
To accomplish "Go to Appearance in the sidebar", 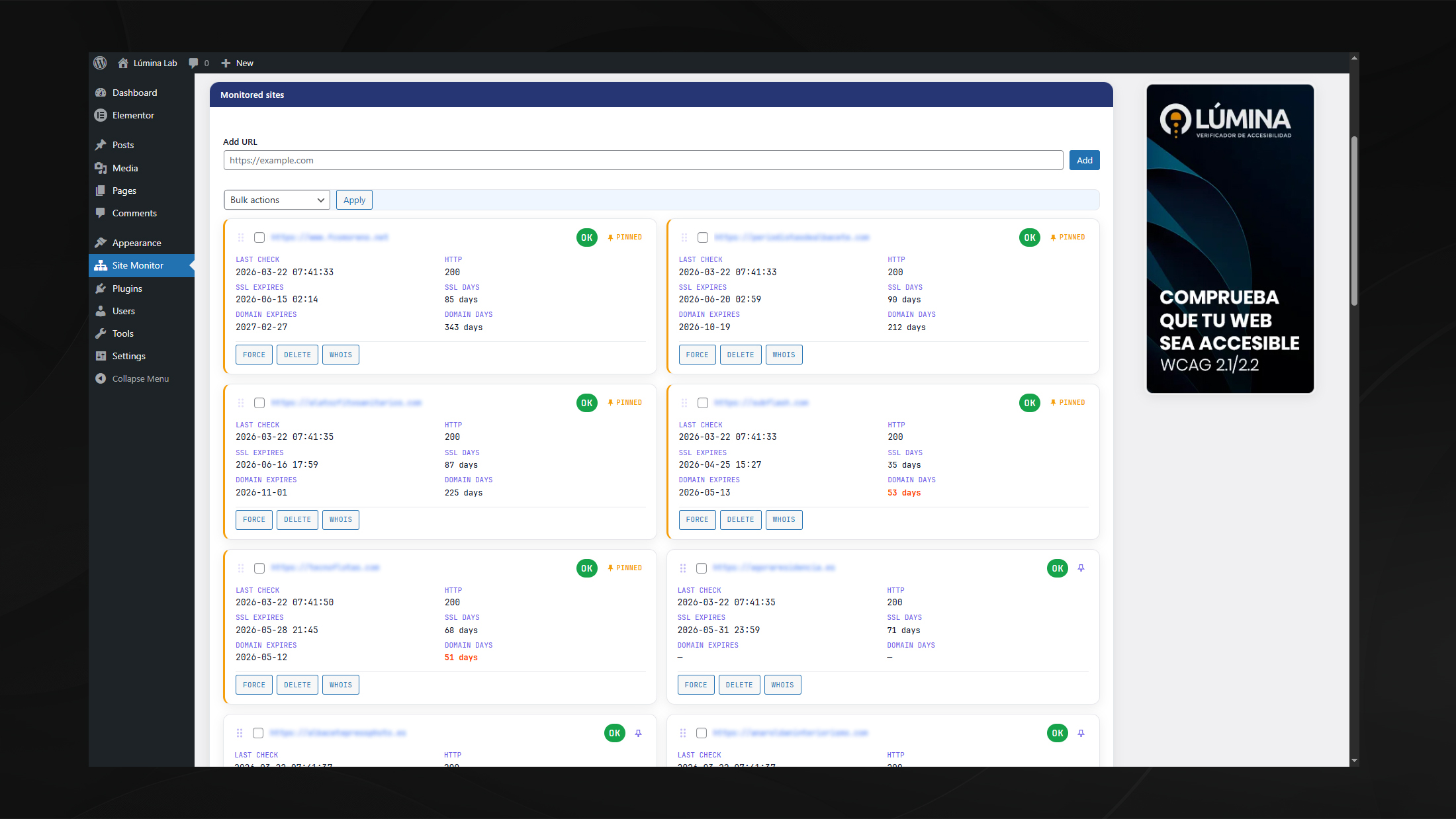I will tap(136, 243).
